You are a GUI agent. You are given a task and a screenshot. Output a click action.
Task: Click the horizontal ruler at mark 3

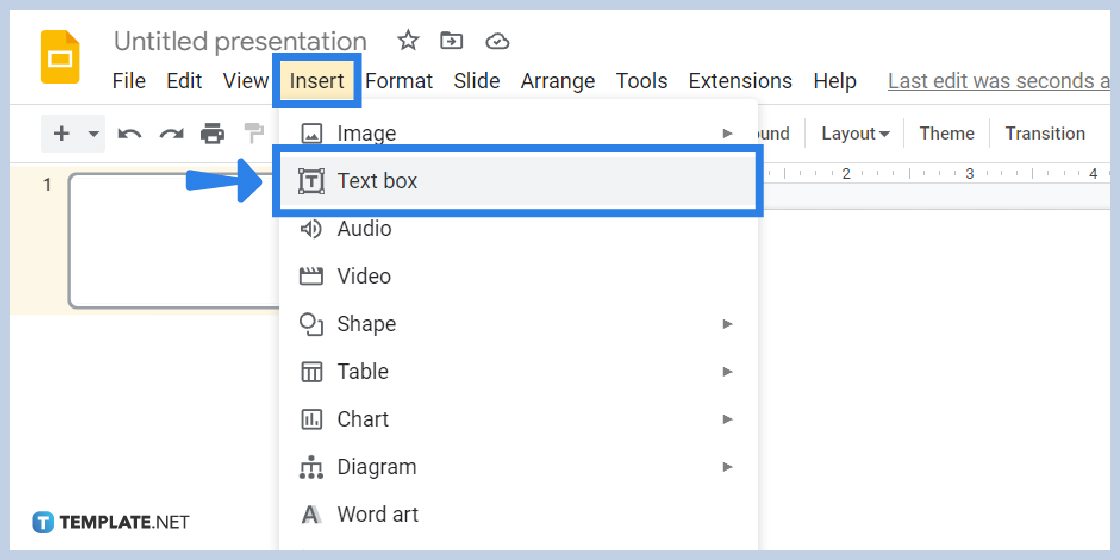coord(969,174)
